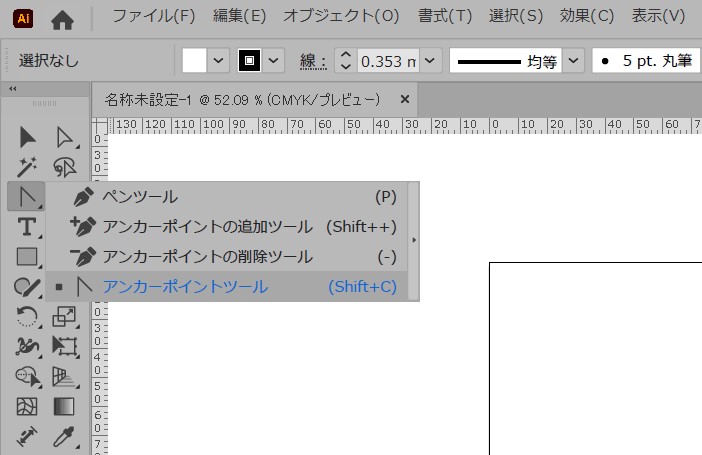Screen dimensions: 702x455
Task: Open the stroke weight dropdown
Action: click(430, 60)
